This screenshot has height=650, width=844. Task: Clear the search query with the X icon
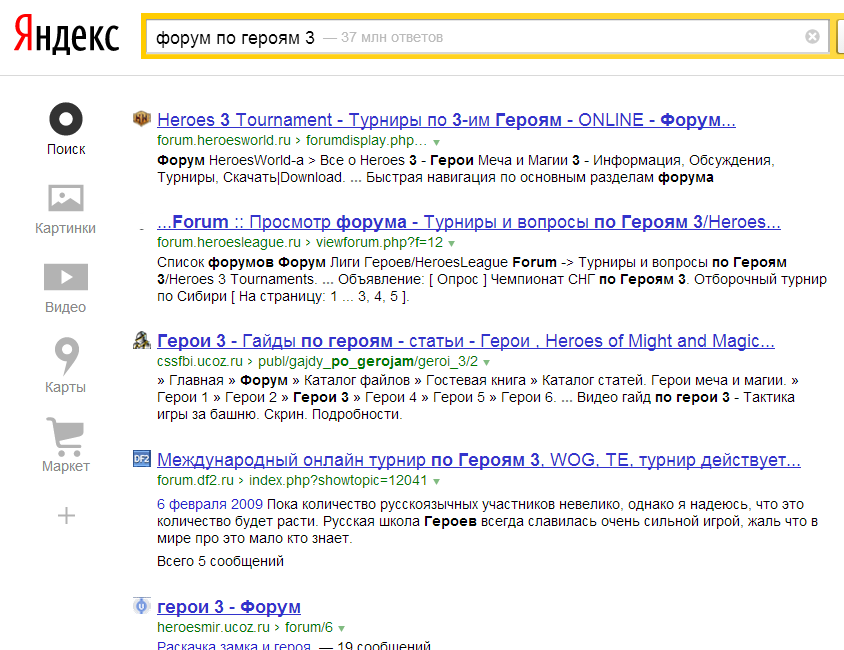click(x=812, y=37)
